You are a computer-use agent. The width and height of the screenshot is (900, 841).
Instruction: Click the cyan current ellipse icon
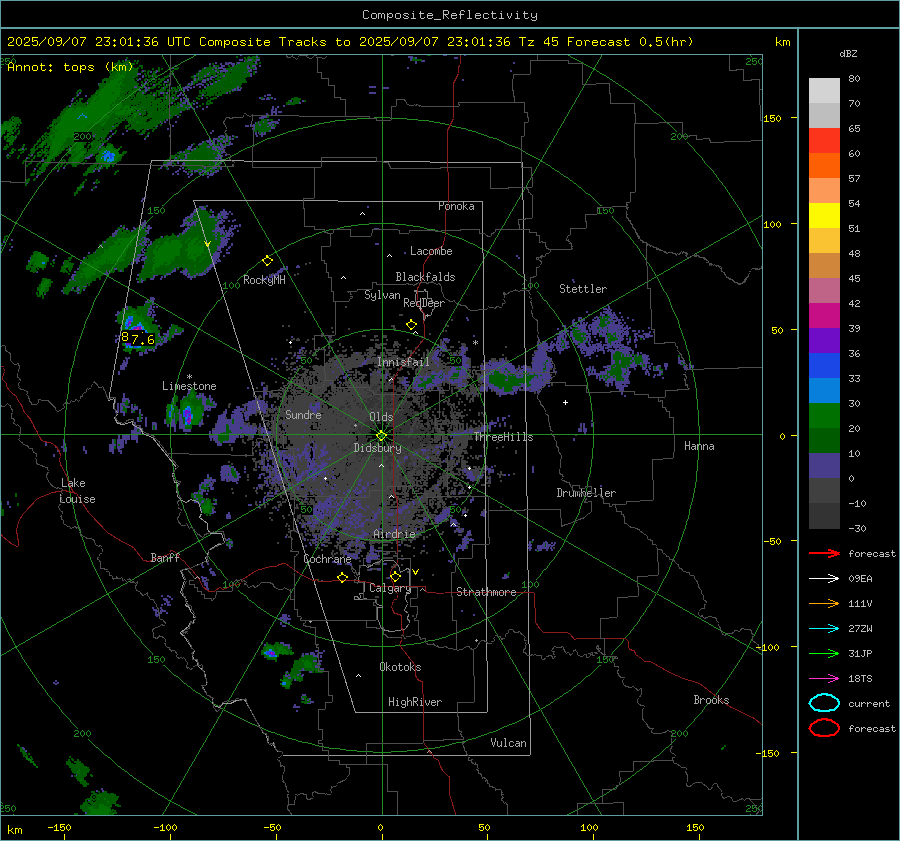click(824, 703)
